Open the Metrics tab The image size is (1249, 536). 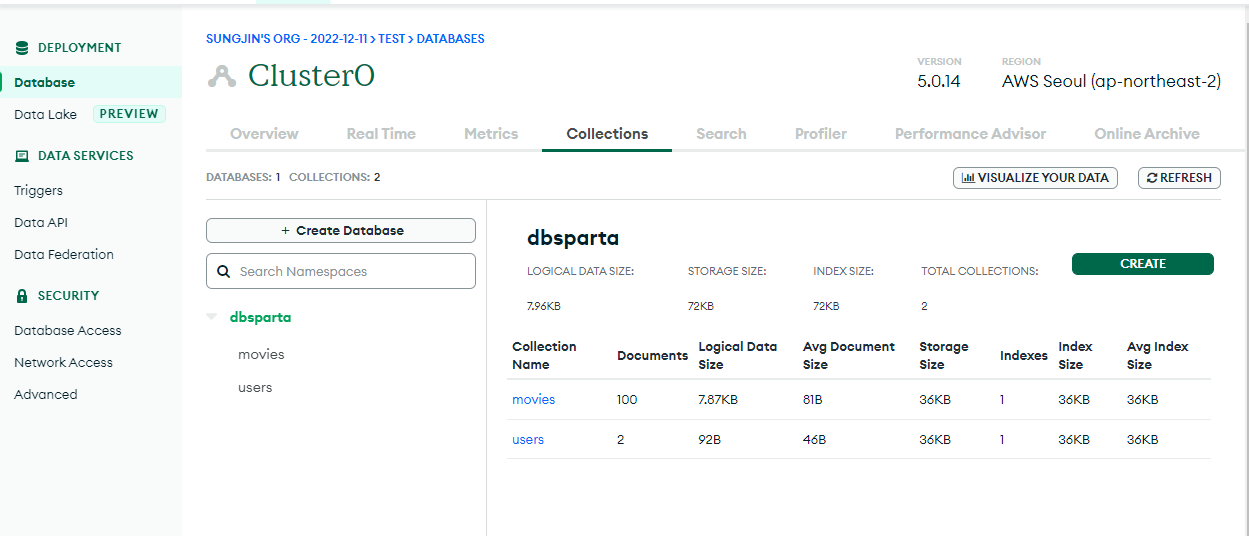point(491,134)
